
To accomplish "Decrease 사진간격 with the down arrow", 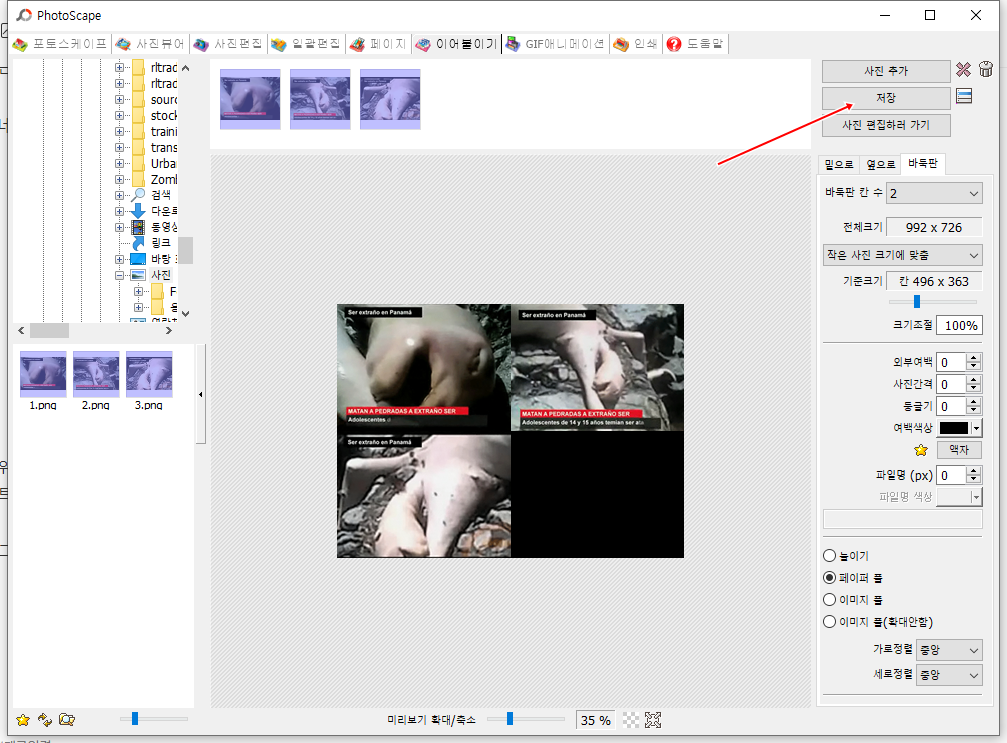I will click(x=974, y=389).
